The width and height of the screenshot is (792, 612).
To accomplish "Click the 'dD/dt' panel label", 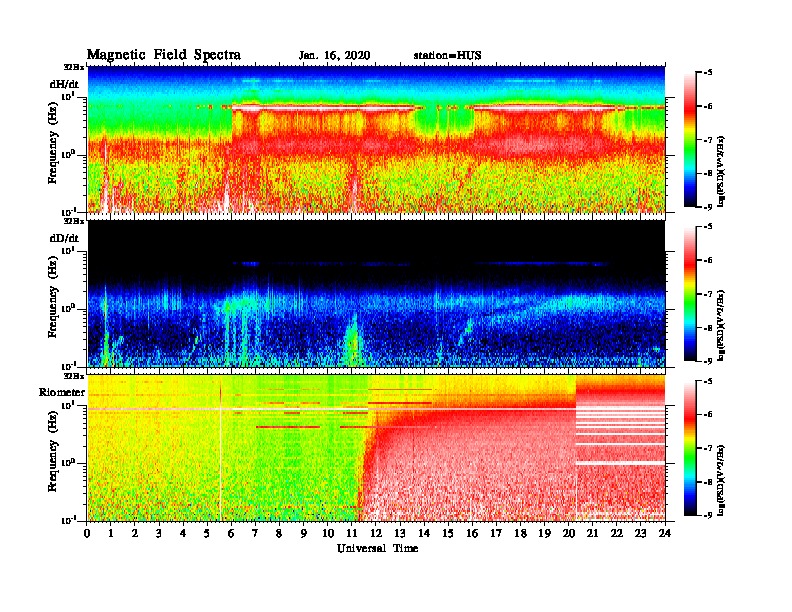I will click(x=64, y=238).
